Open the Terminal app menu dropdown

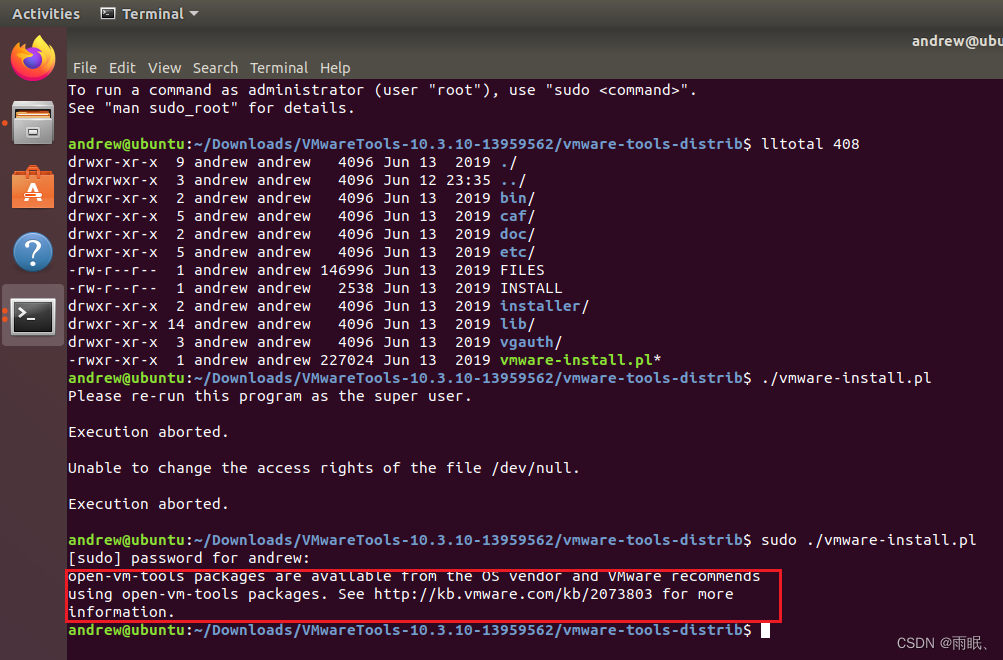pos(150,13)
